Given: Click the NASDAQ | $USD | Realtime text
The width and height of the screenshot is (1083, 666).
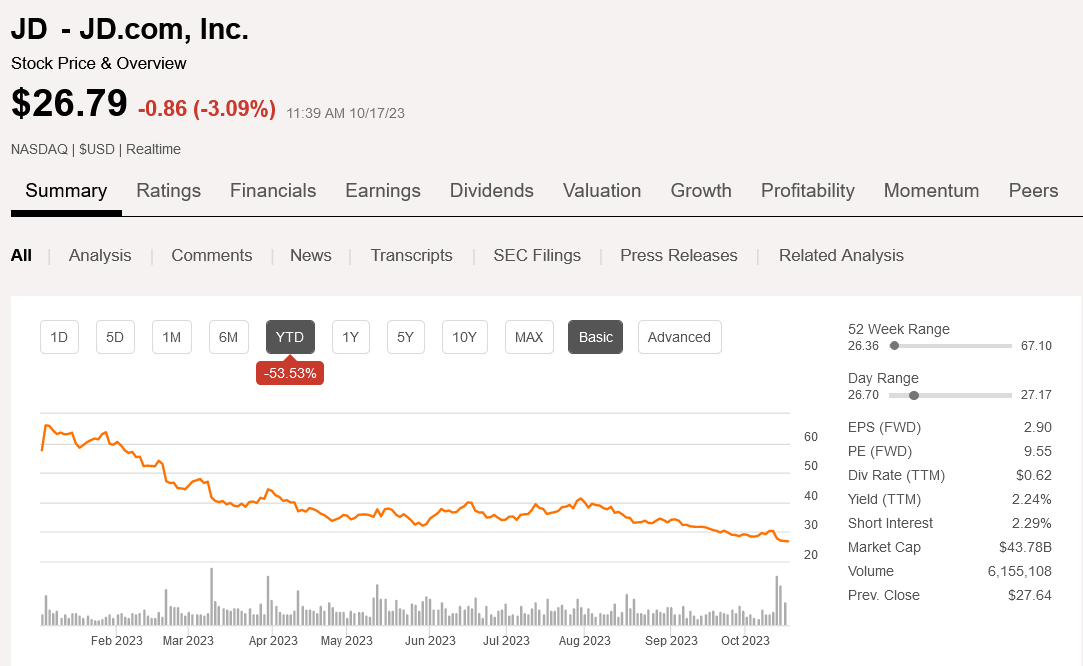Looking at the screenshot, I should [96, 149].
